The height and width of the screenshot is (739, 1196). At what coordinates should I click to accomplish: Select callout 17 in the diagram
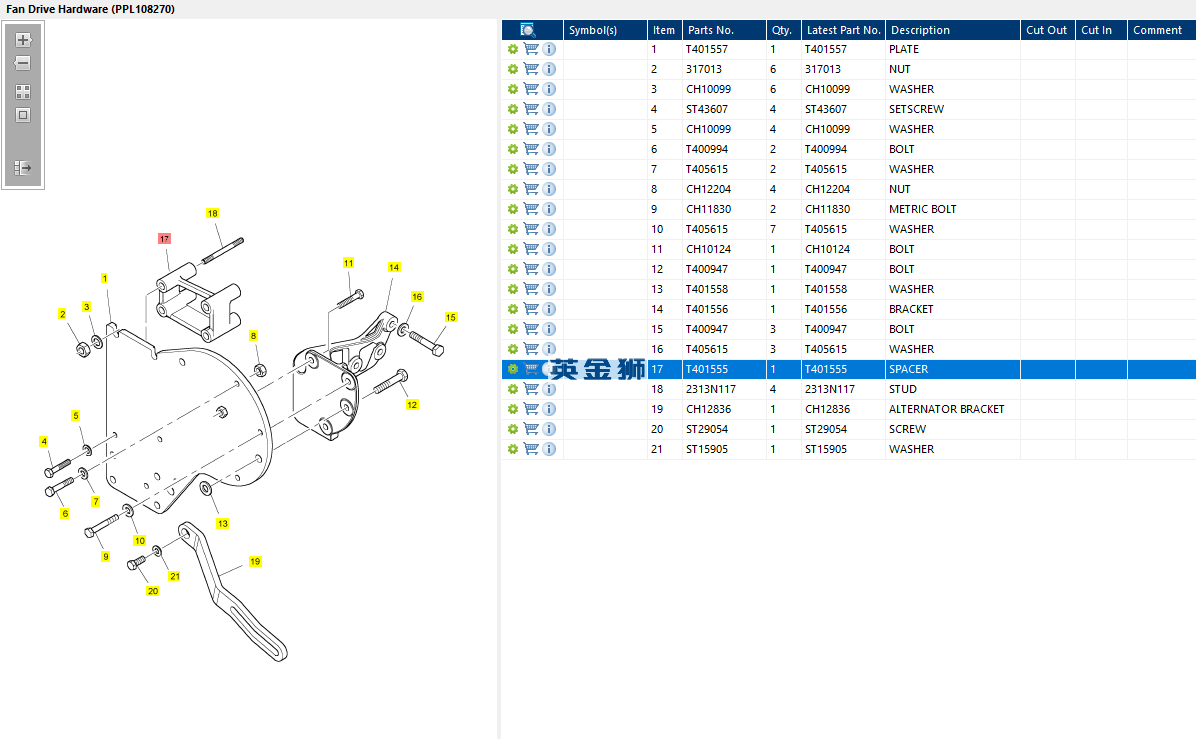coord(164,239)
